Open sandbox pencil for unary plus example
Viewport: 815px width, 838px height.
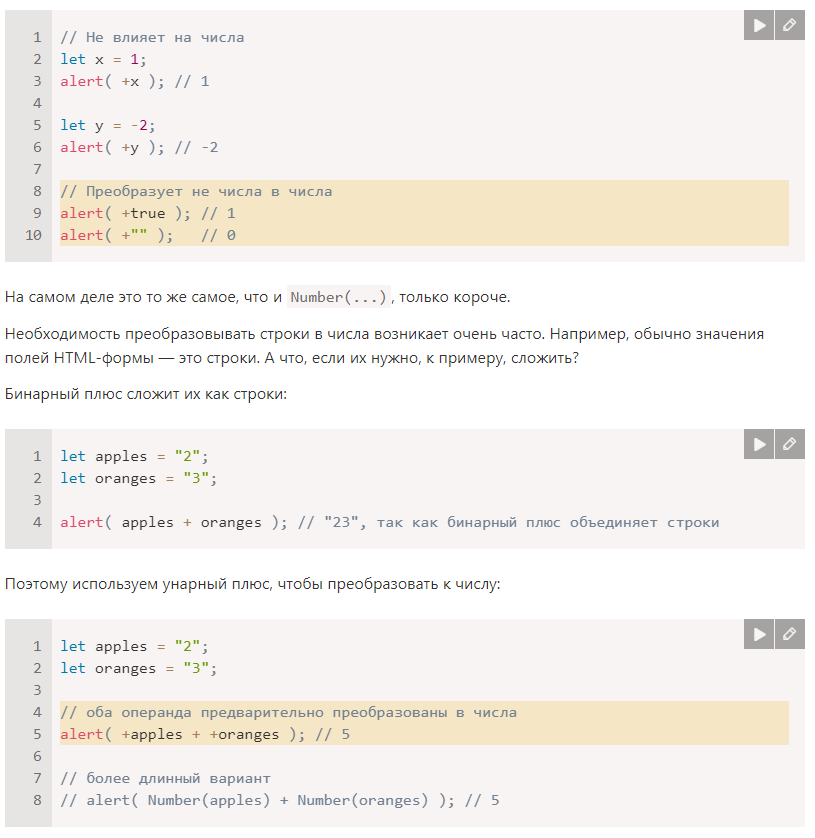(x=790, y=634)
